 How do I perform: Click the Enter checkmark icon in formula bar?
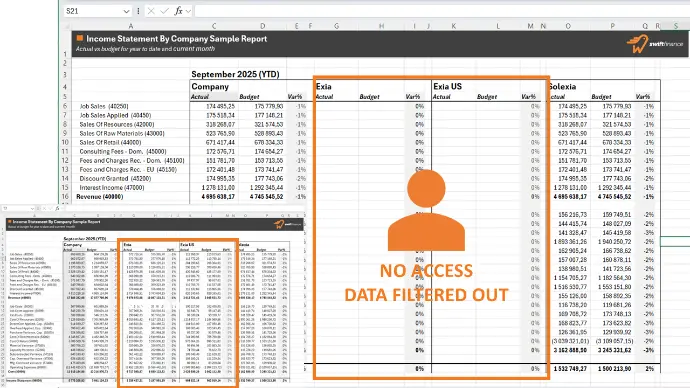coord(165,11)
